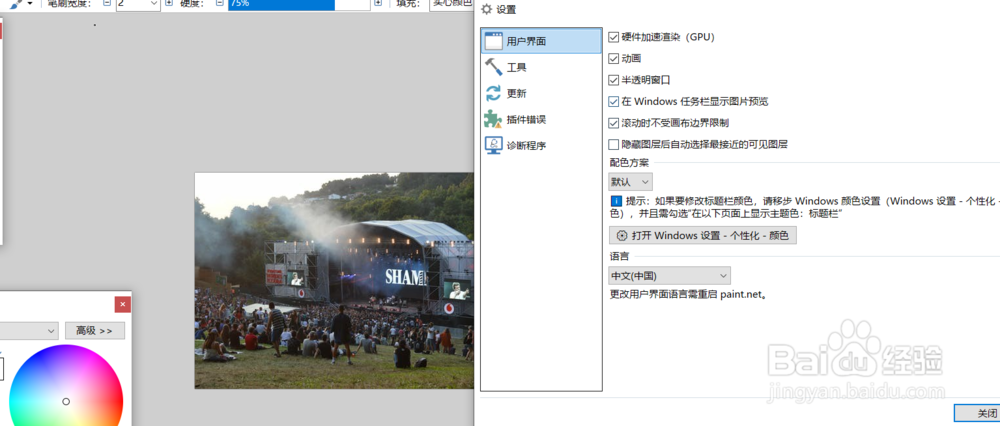This screenshot has height=426, width=1000.
Task: Open the 语言 language dropdown 中文(中国)
Action: click(x=670, y=275)
